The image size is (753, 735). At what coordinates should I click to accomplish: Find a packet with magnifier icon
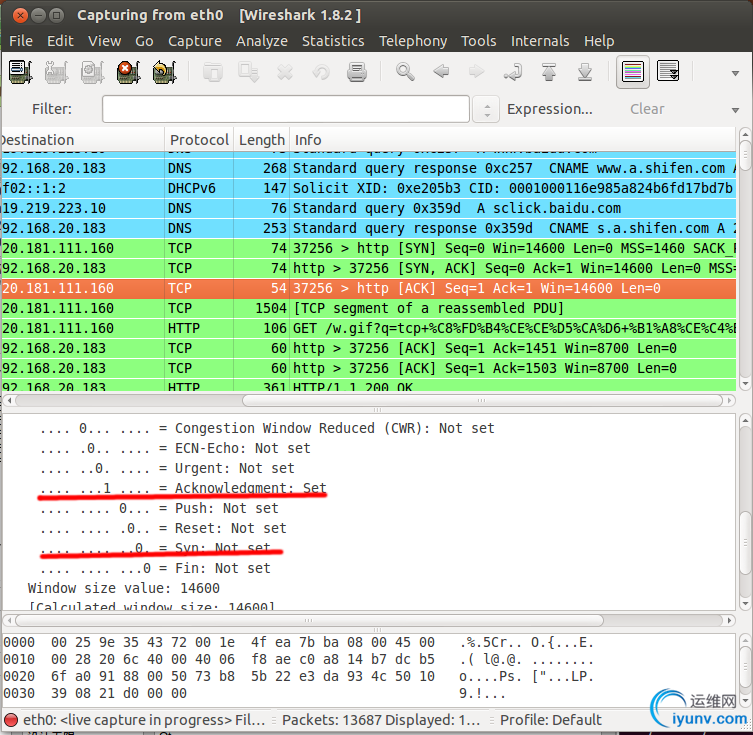405,72
